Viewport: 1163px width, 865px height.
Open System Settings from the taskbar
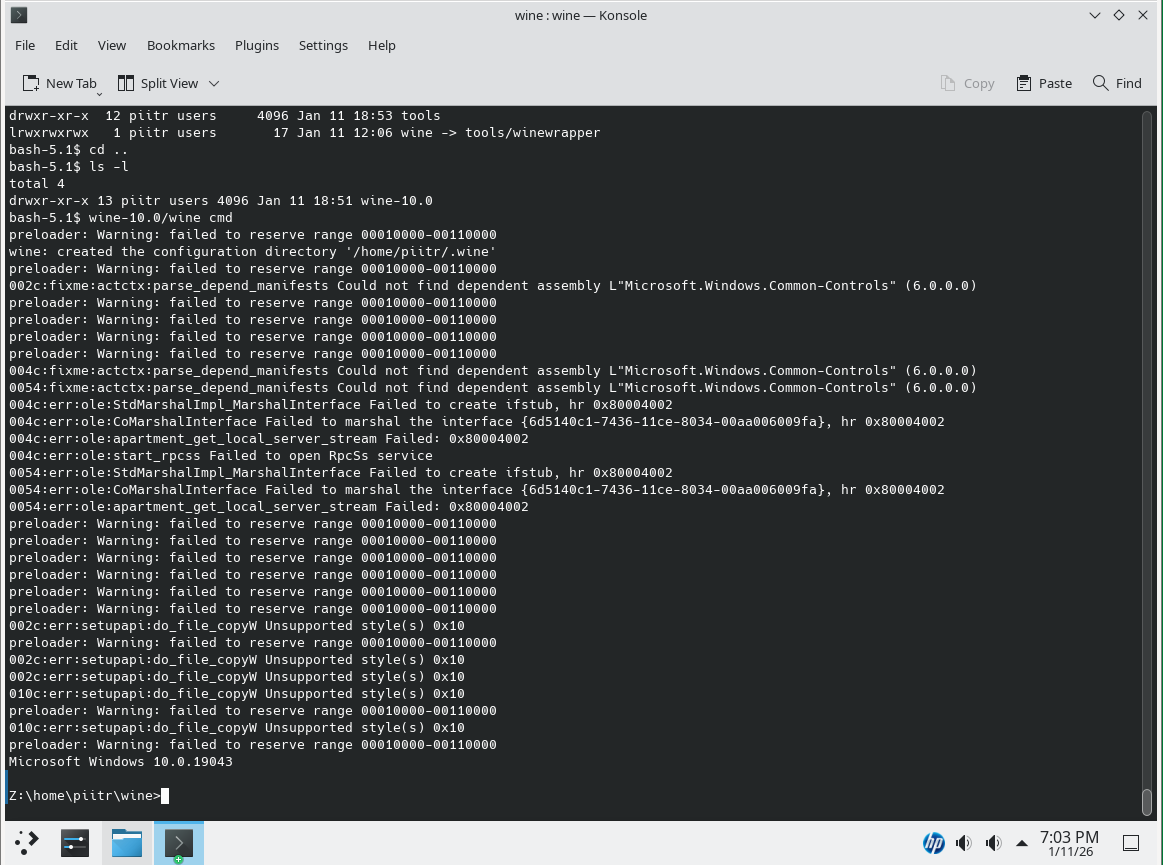pyautogui.click(x=75, y=843)
